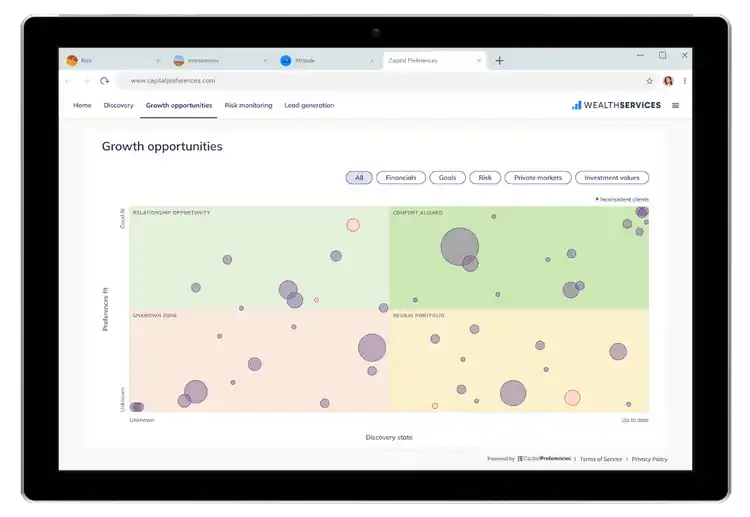This screenshot has height=517, width=750.
Task: Select the All filter pill
Action: tap(359, 178)
